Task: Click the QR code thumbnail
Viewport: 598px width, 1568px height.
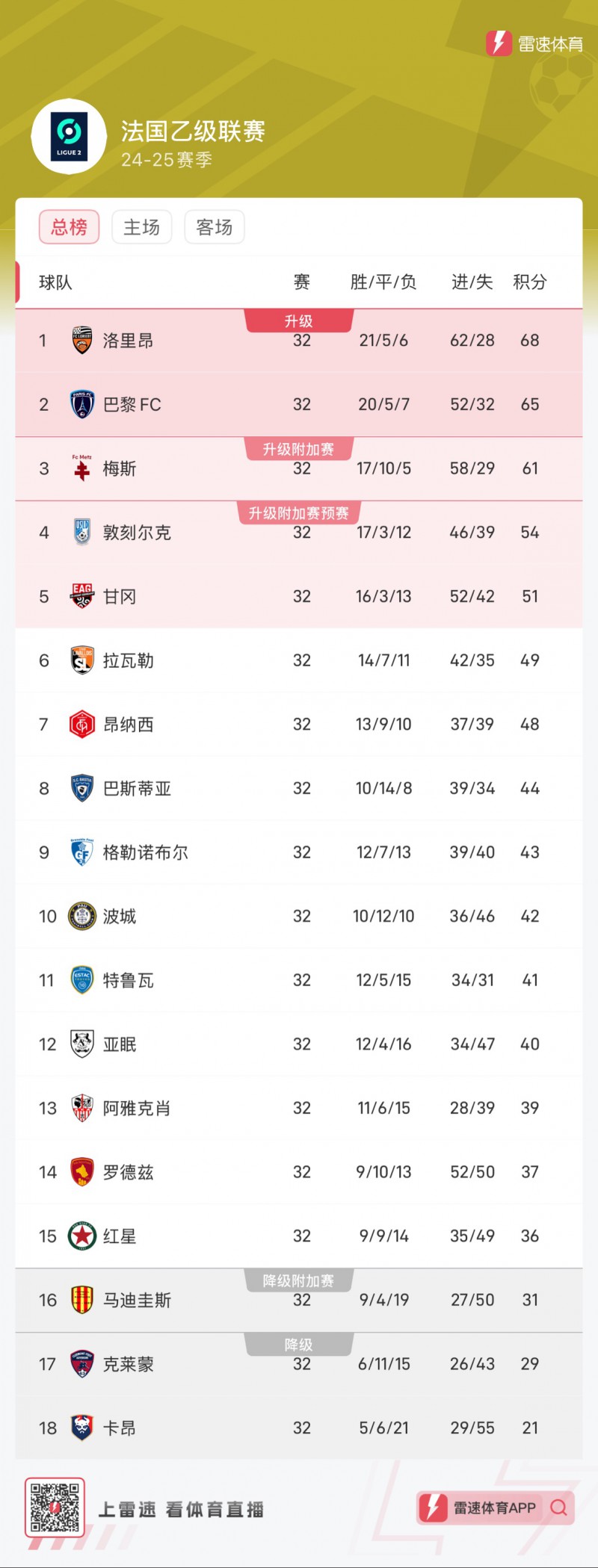Action: [55, 1507]
